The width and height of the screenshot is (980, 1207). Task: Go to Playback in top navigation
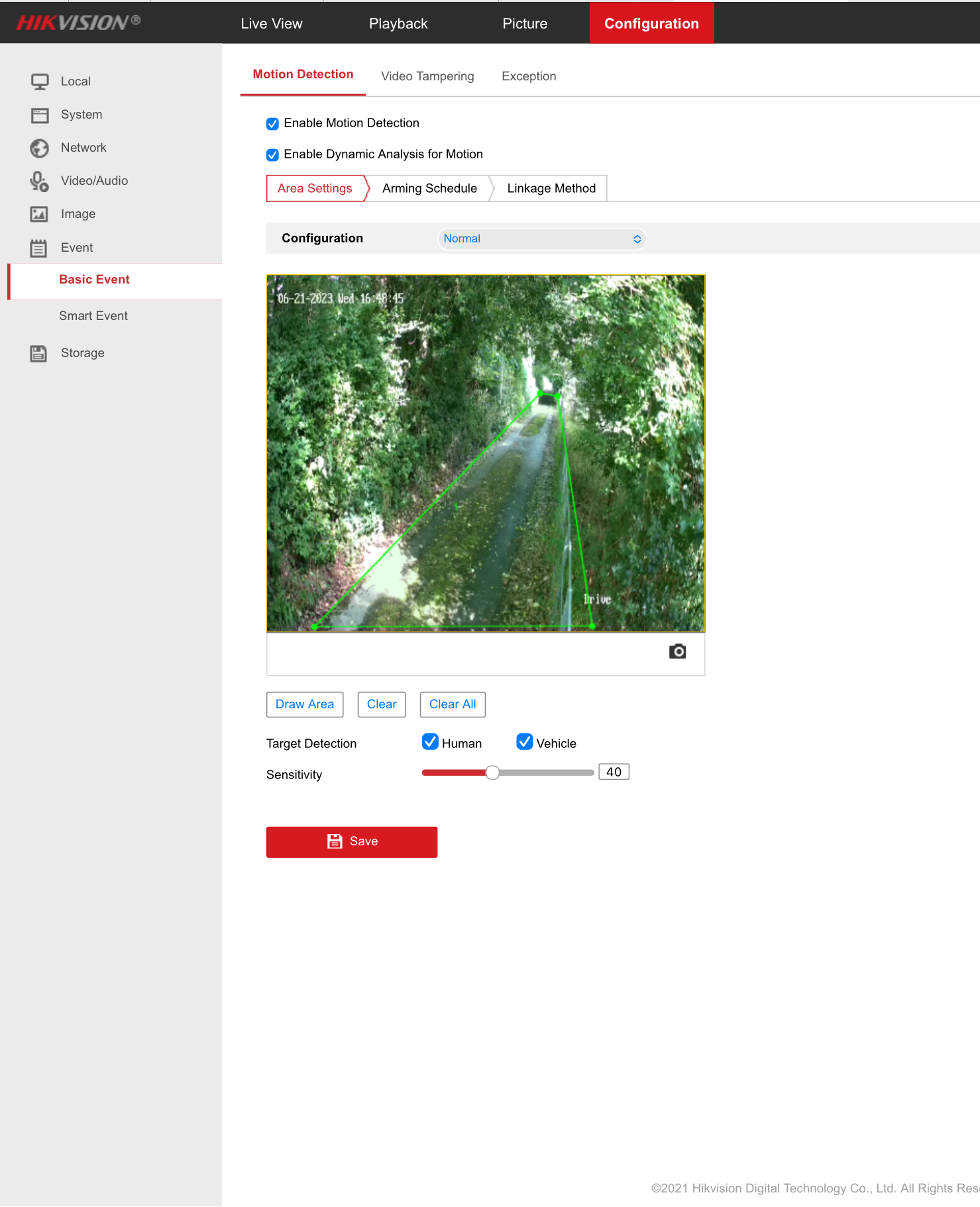tap(398, 24)
